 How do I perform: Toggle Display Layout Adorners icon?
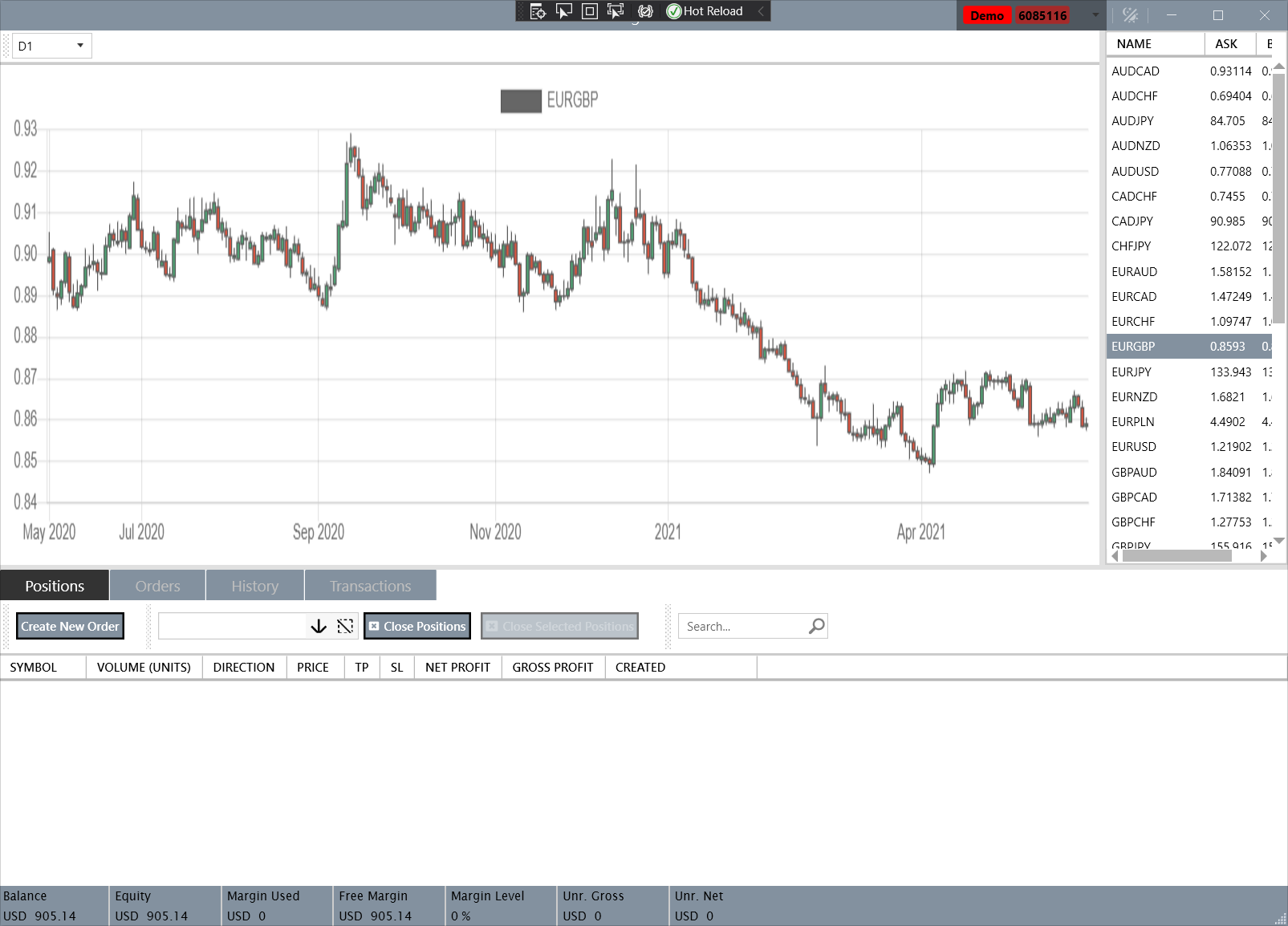coord(590,11)
